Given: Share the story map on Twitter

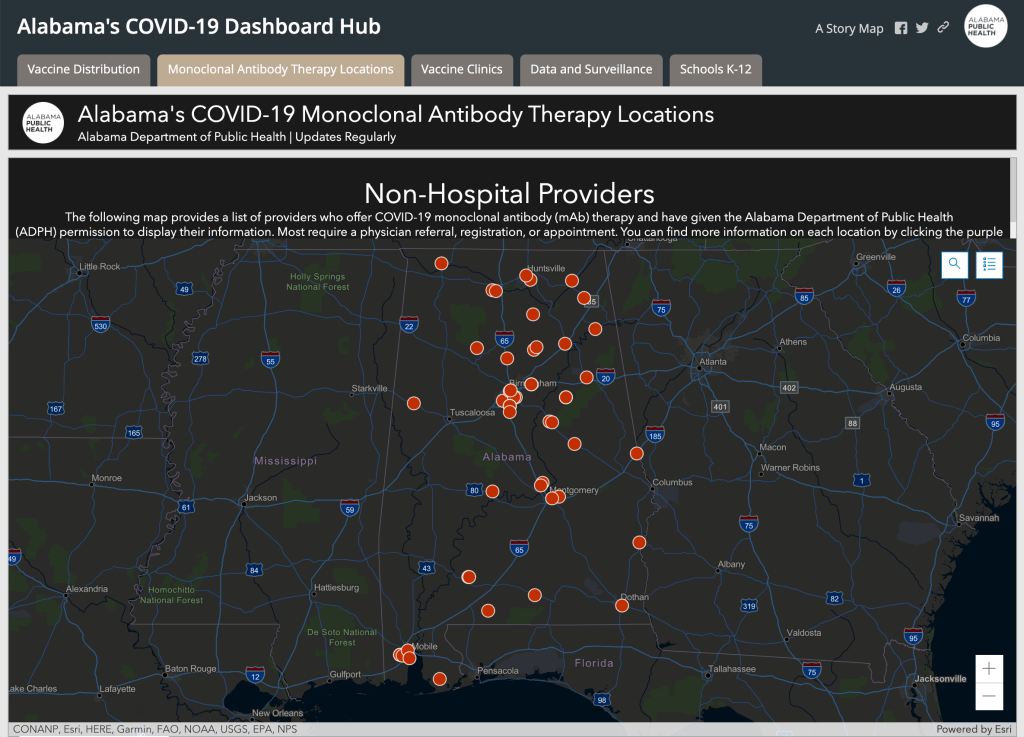Looking at the screenshot, I should [922, 28].
